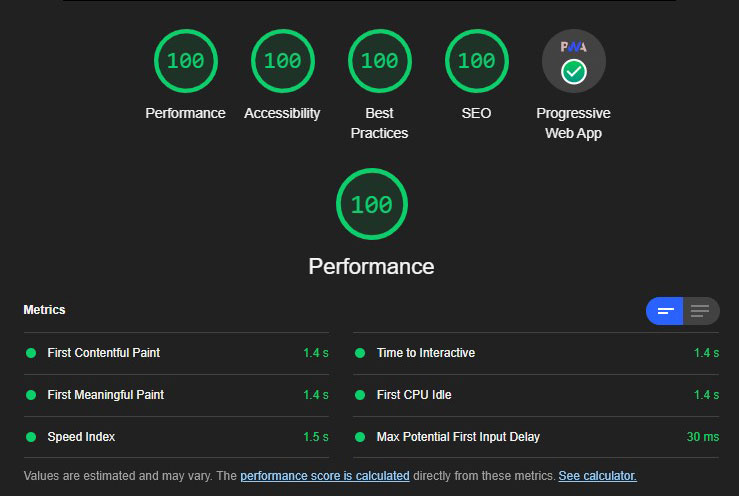Click green dot beside First Contentful Paint

coord(30,353)
